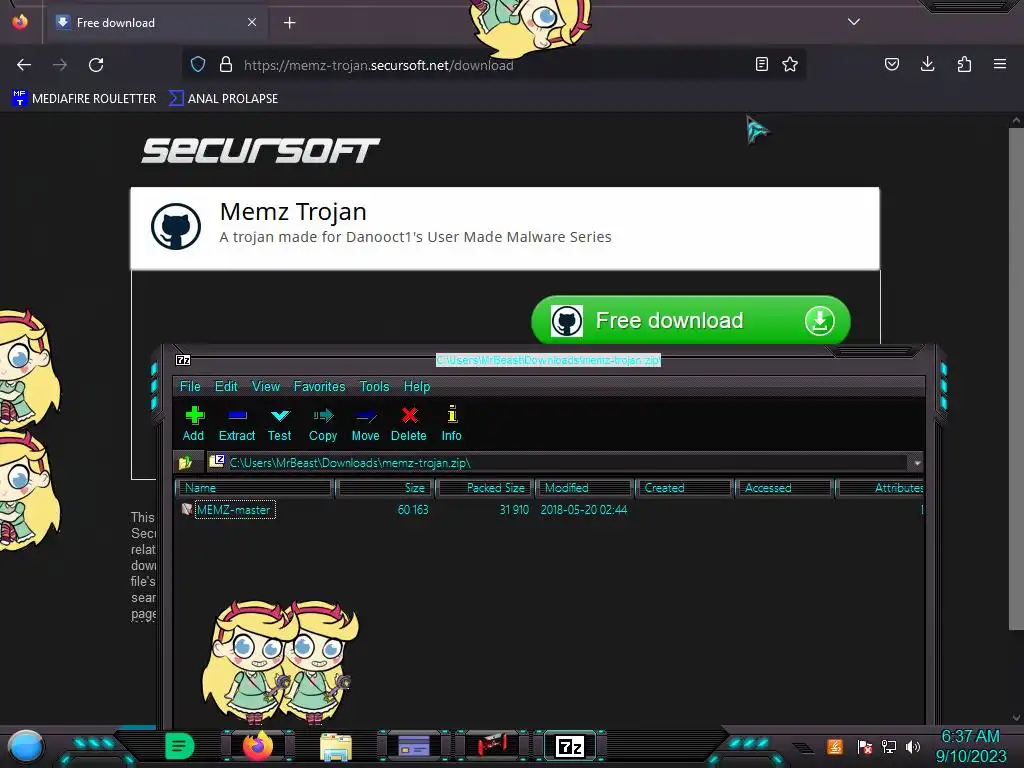Select the Copy tool in 7-Zip
Image resolution: width=1024 pixels, height=768 pixels.
(x=323, y=423)
